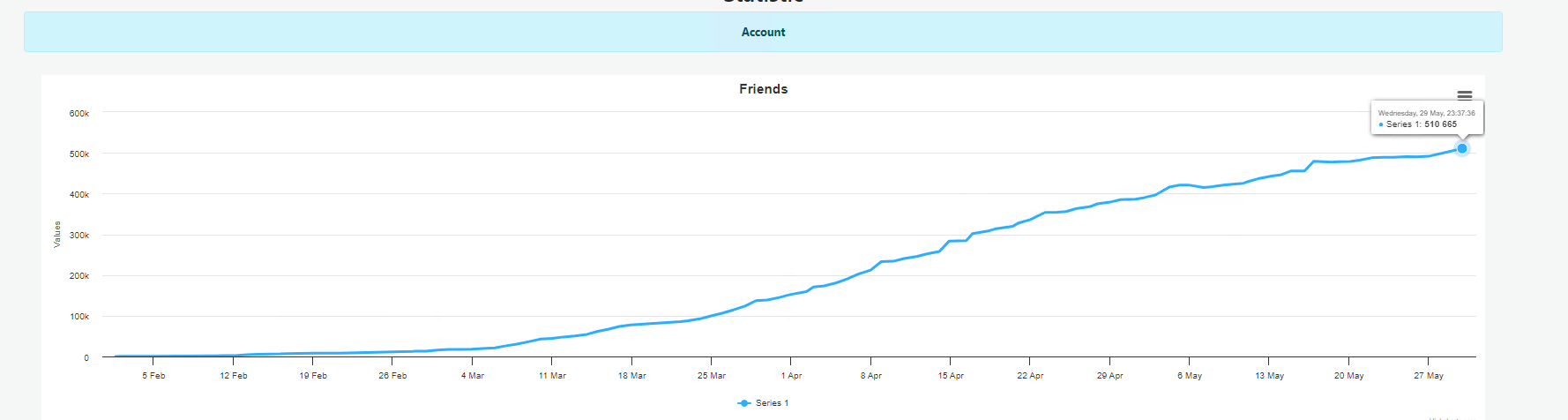
Task: Click the Series 1 legend marker icon
Action: [x=744, y=403]
